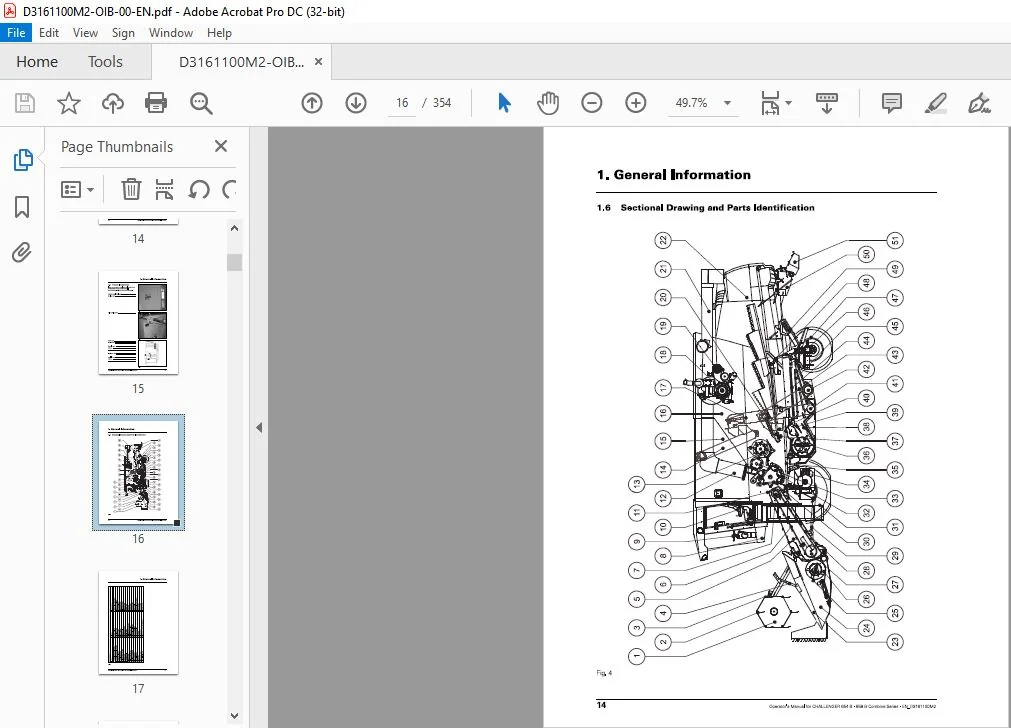The height and width of the screenshot is (728, 1011).
Task: Open the File menu
Action: (16, 33)
